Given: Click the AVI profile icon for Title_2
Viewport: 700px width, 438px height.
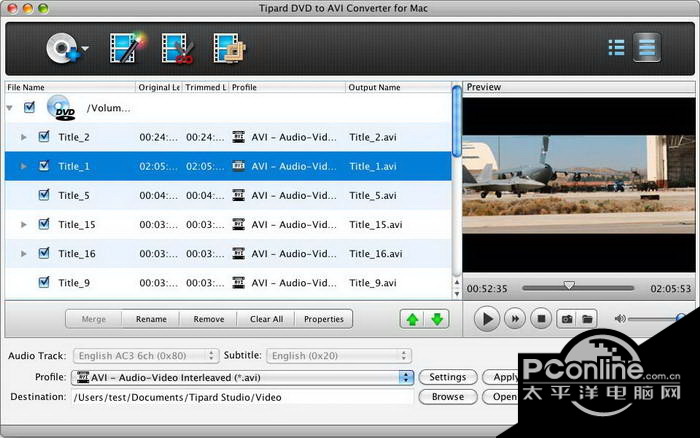Looking at the screenshot, I should [x=238, y=137].
